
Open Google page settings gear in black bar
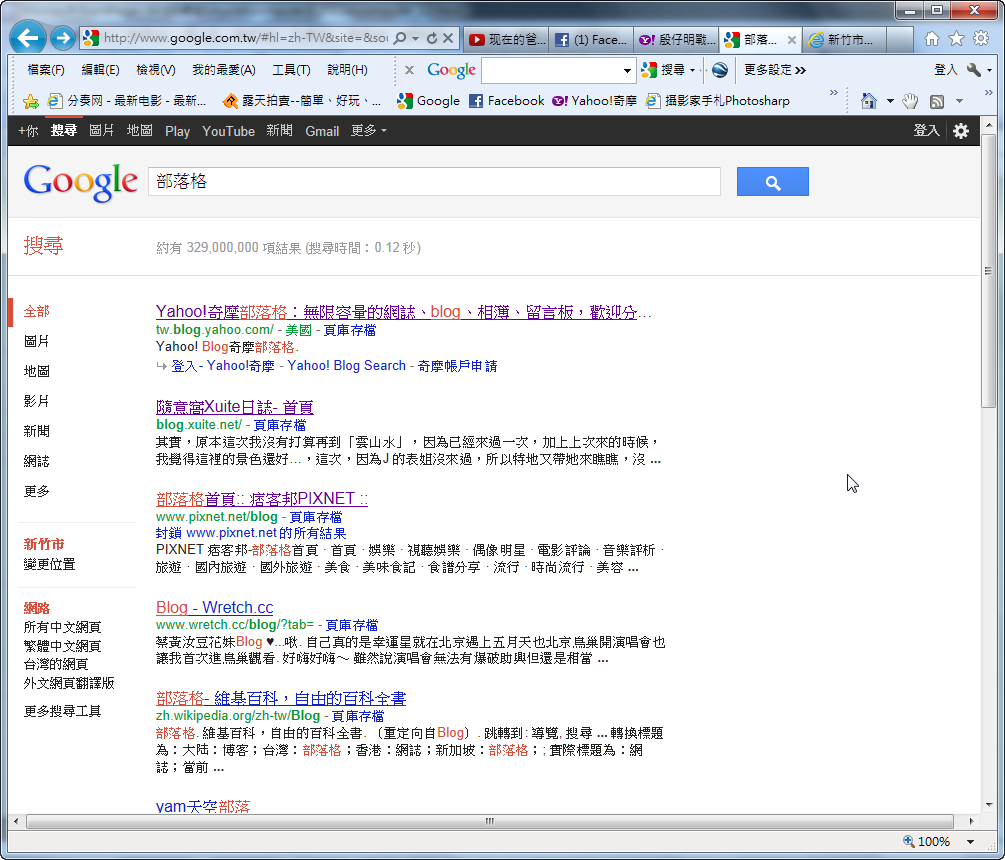(960, 131)
